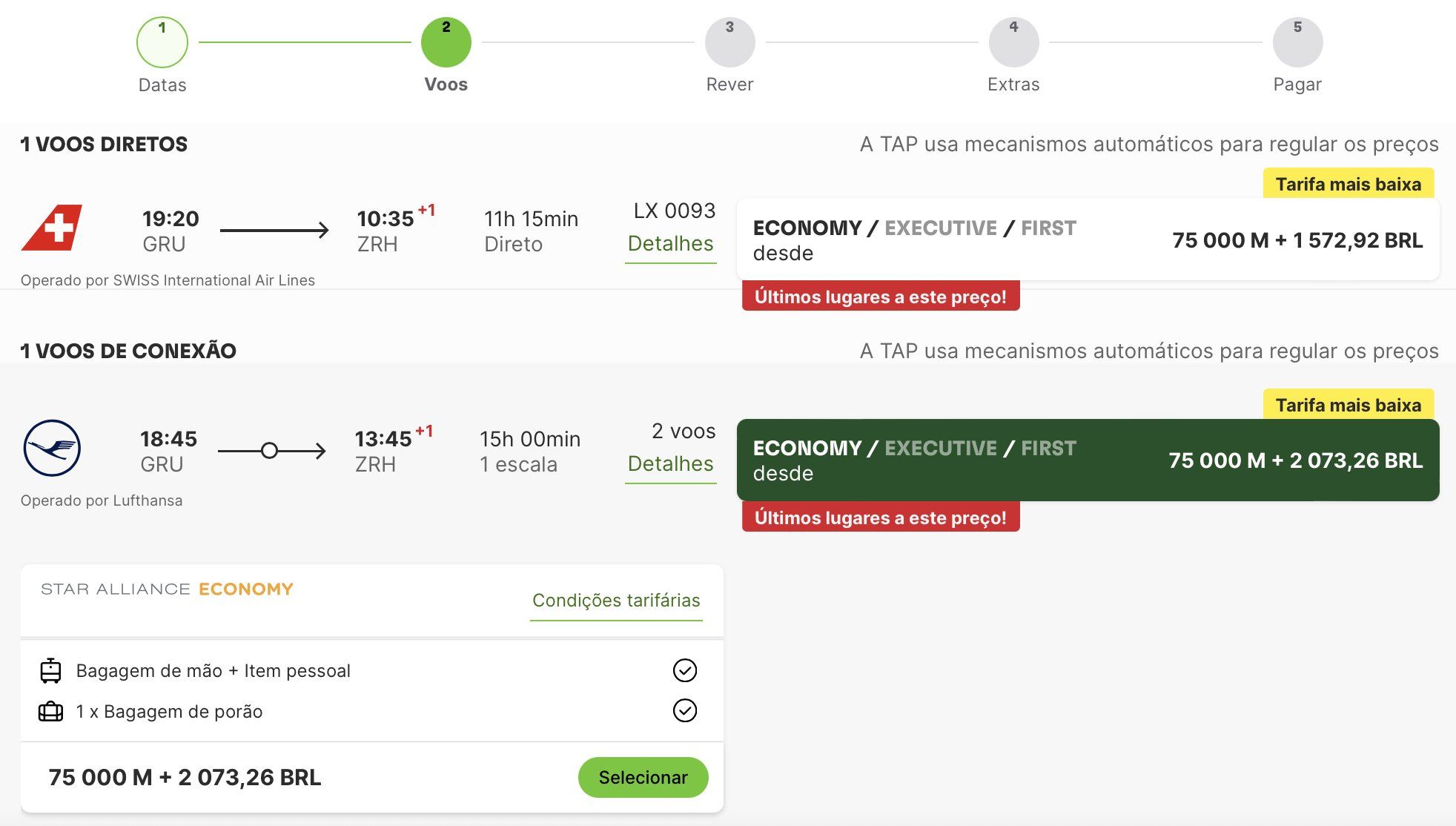Click step 3 Rever circle

[x=730, y=42]
